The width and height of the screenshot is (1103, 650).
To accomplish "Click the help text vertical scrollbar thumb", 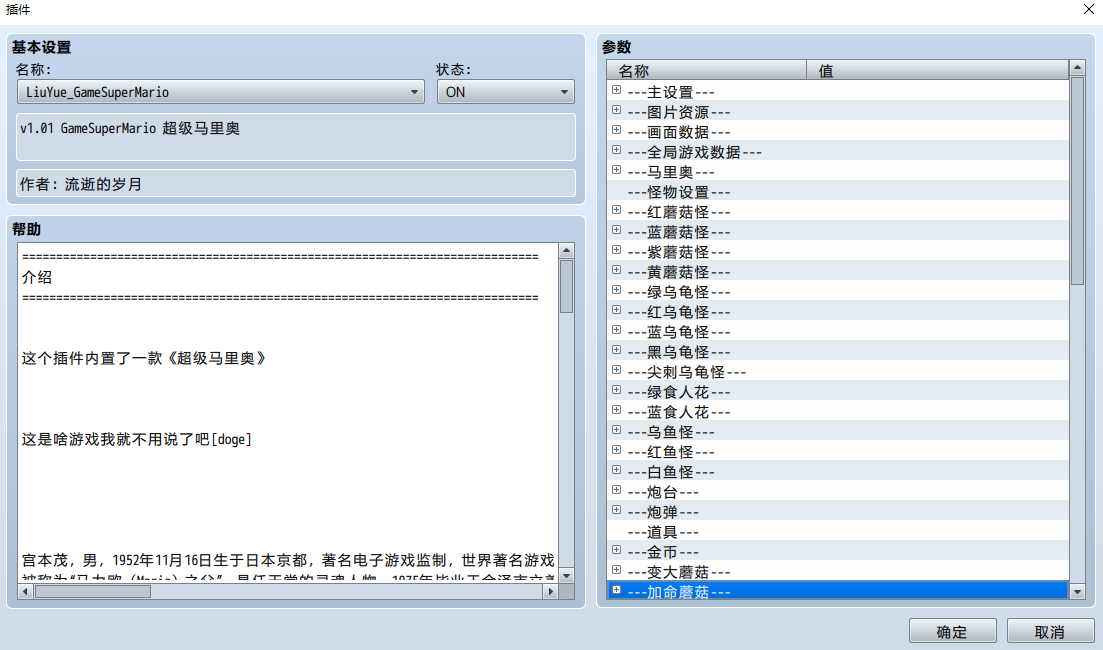I will (566, 286).
